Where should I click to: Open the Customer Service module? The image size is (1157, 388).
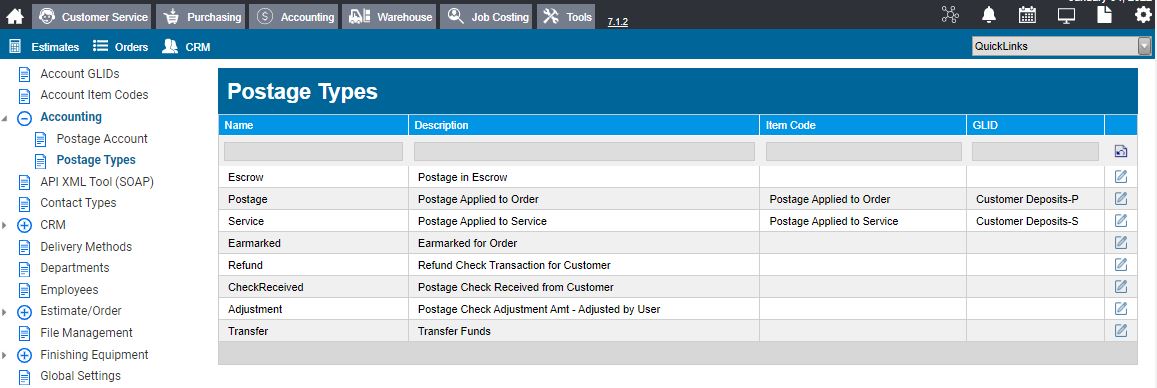(x=91, y=16)
